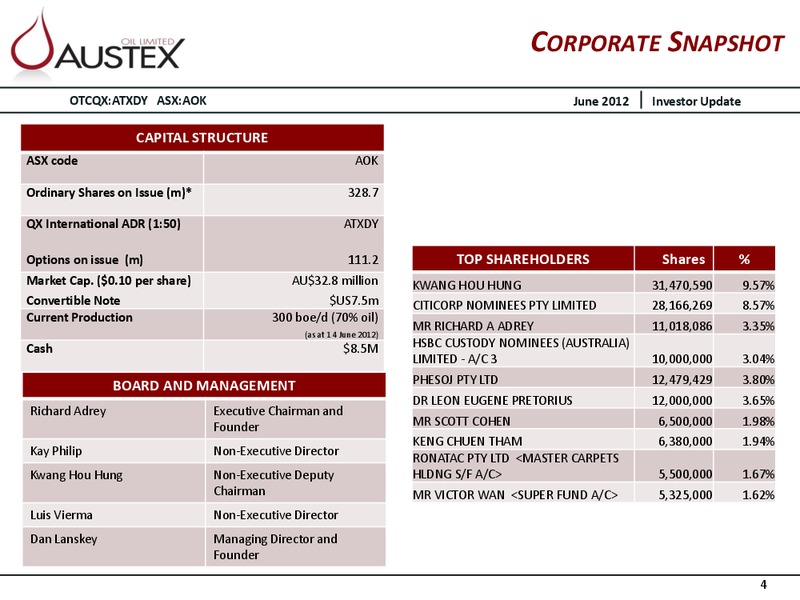Click the Richard Adrey board name
The image size is (800, 600).
coord(68,411)
